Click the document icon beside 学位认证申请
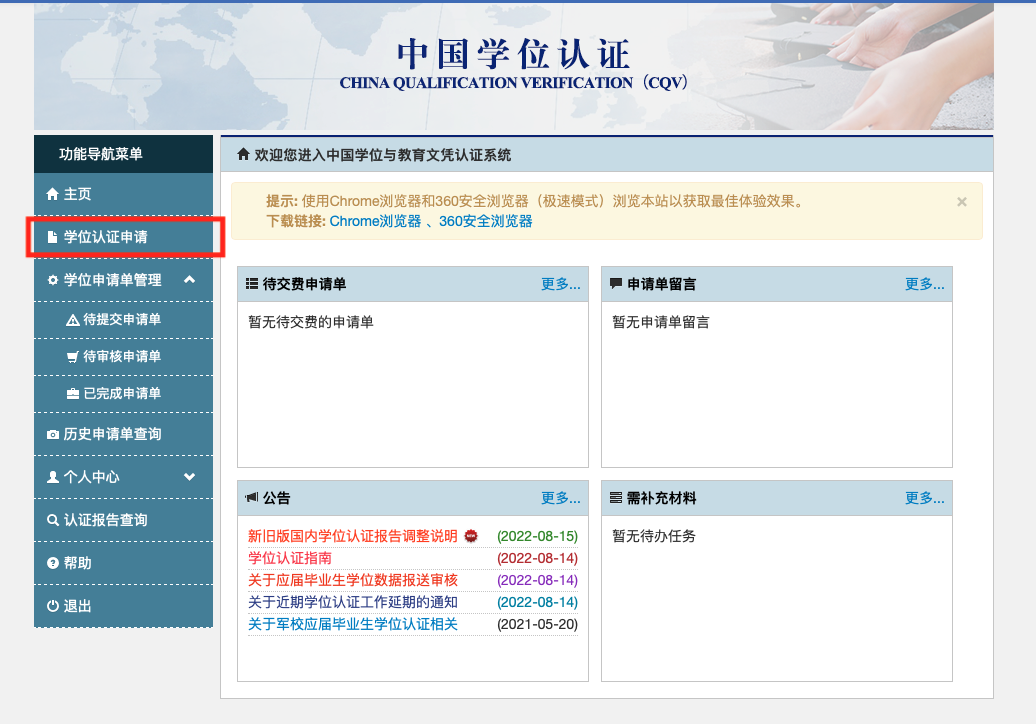Image resolution: width=1036 pixels, height=724 pixels. point(53,237)
